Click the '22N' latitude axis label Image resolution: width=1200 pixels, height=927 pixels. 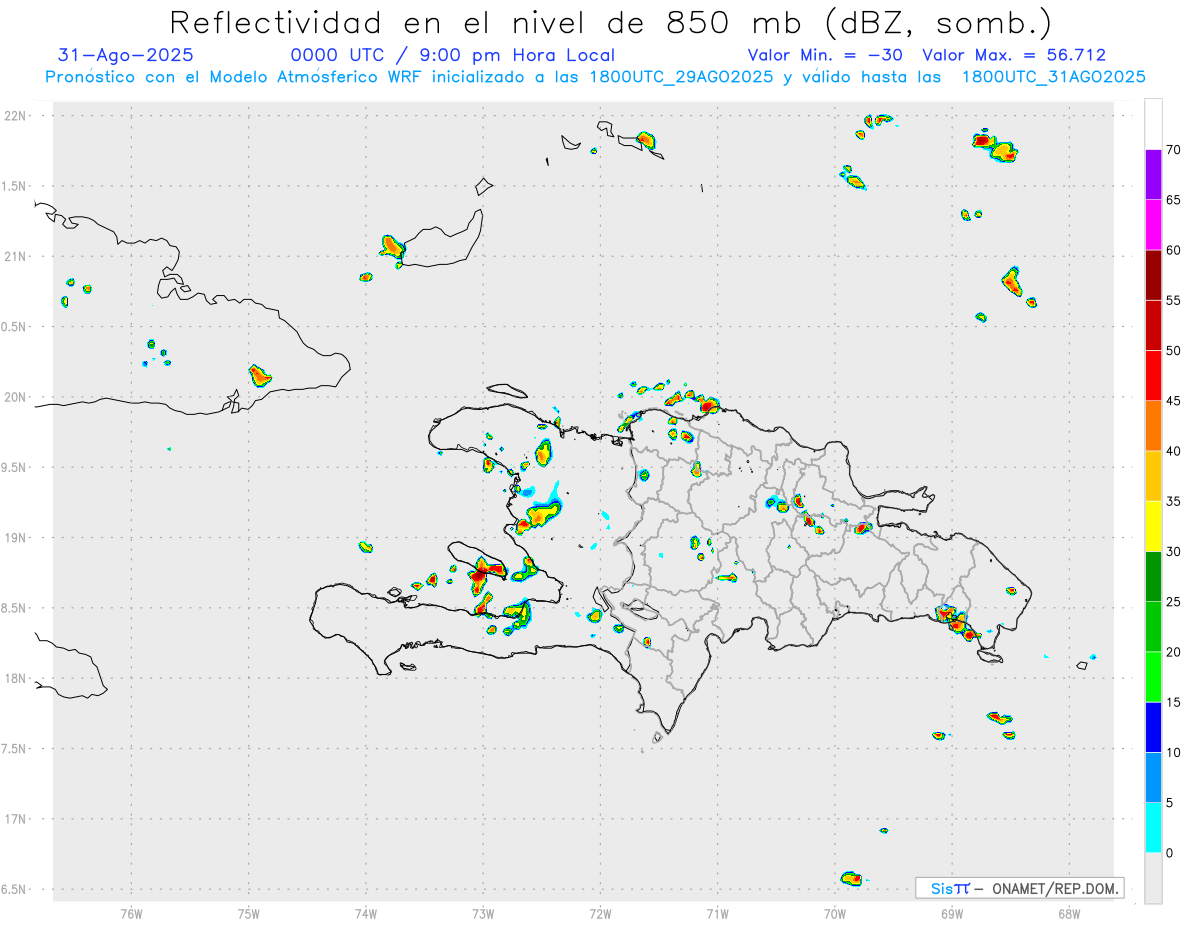click(x=17, y=115)
